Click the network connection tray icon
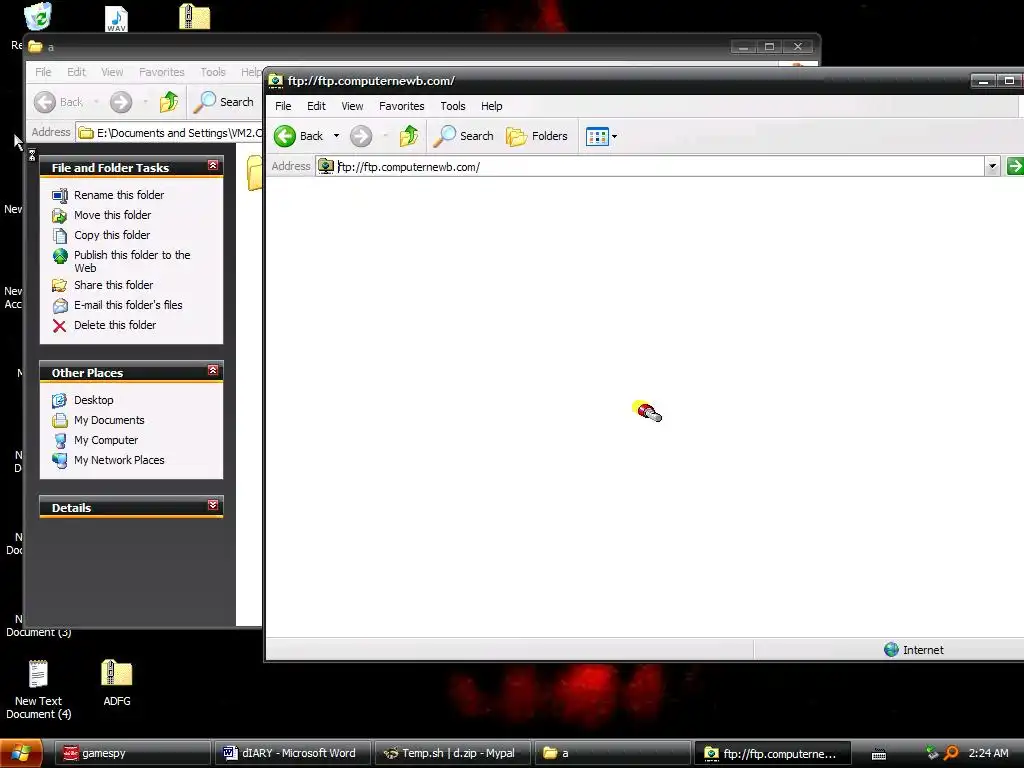 (x=932, y=753)
